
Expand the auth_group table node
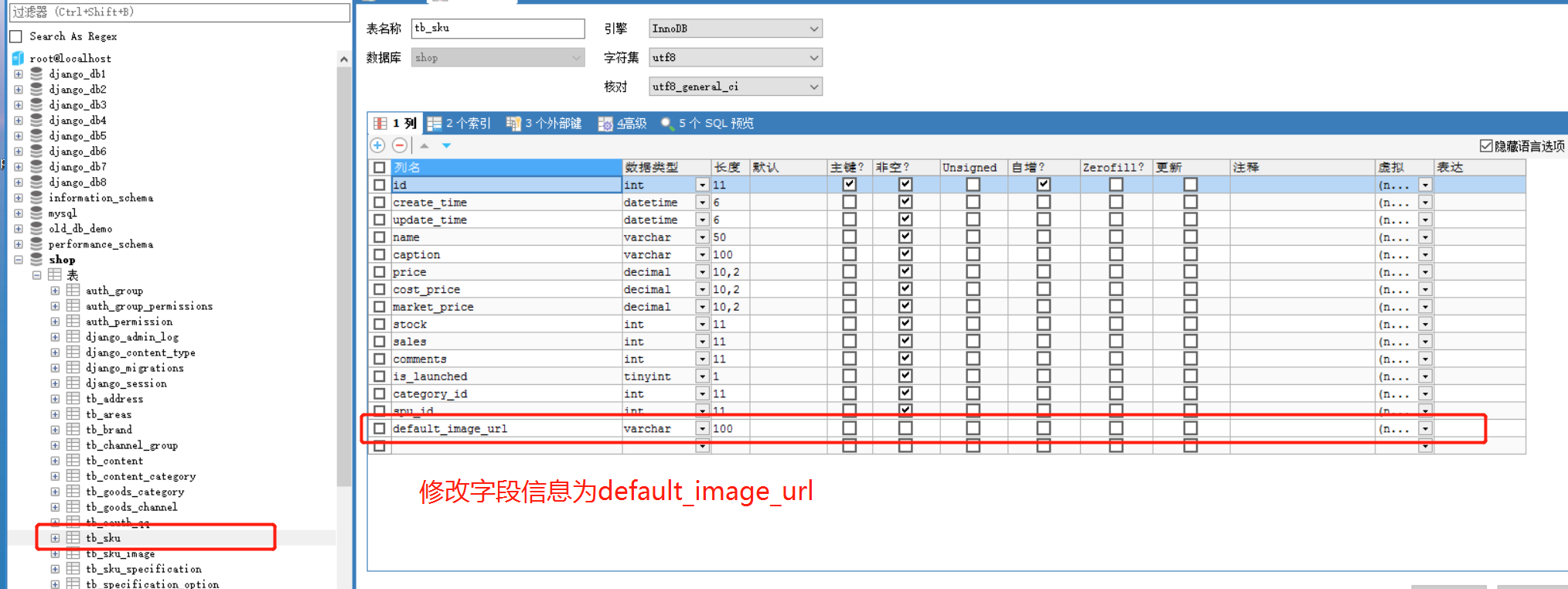(x=55, y=291)
